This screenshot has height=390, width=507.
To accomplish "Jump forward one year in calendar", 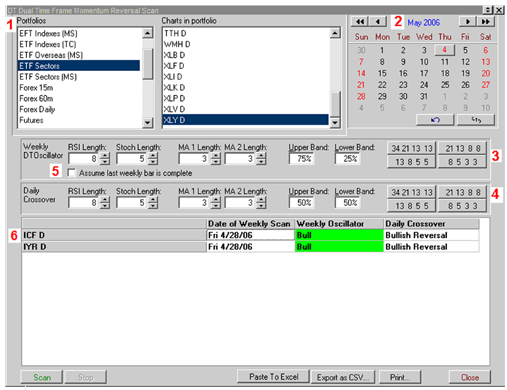I will 486,22.
